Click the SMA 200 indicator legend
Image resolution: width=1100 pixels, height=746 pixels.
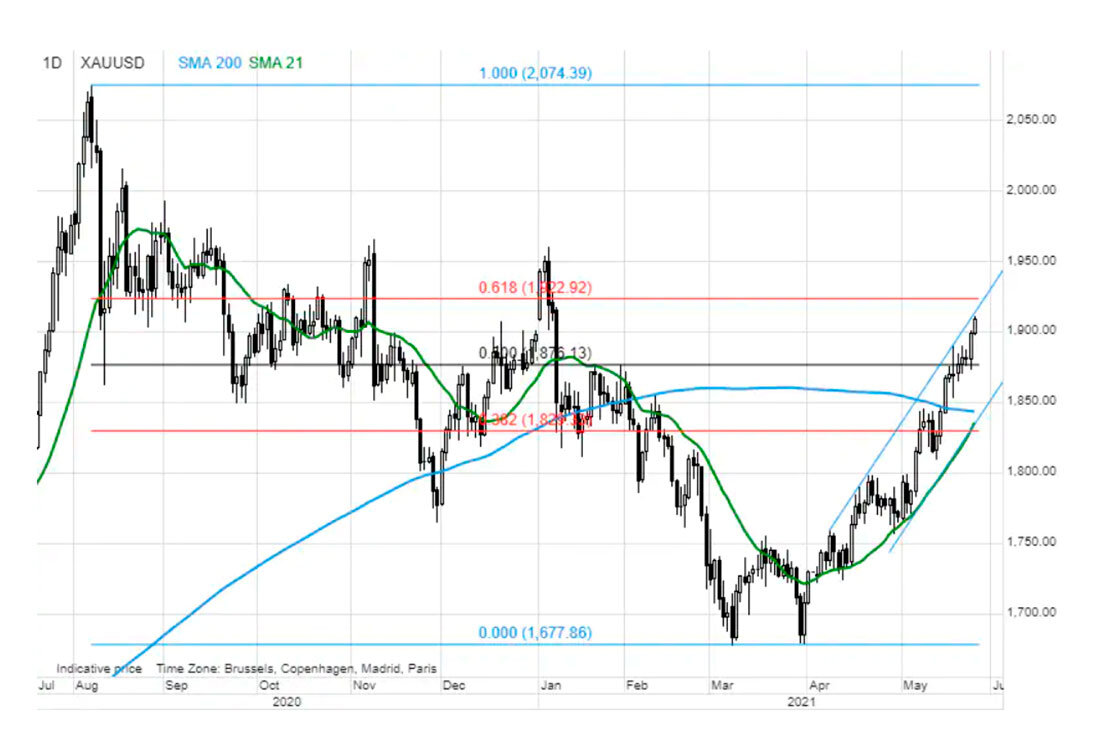pos(209,63)
